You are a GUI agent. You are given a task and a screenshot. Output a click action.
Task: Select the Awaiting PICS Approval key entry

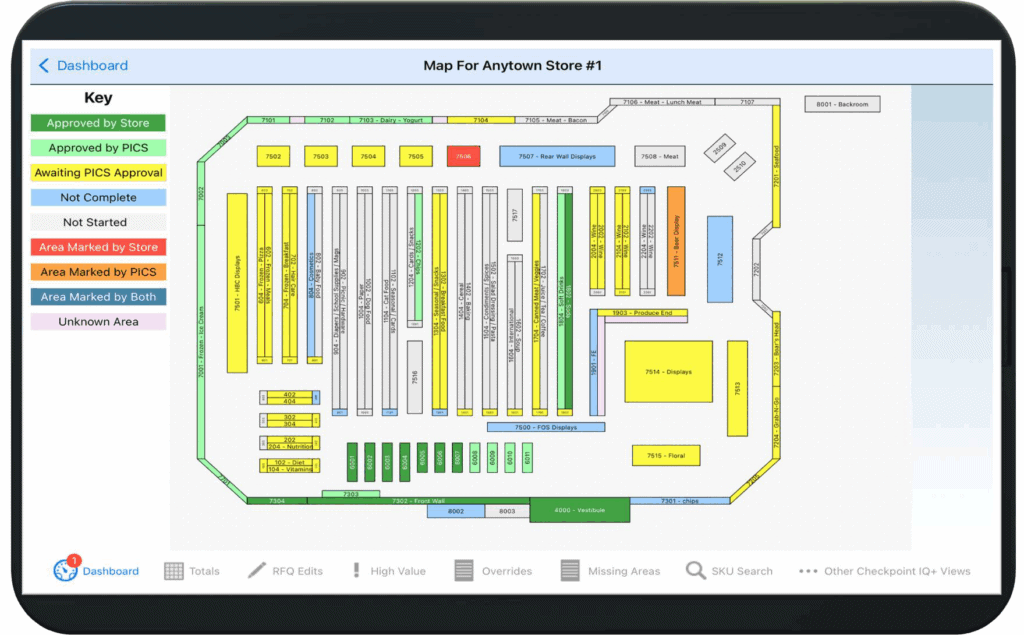(x=97, y=172)
